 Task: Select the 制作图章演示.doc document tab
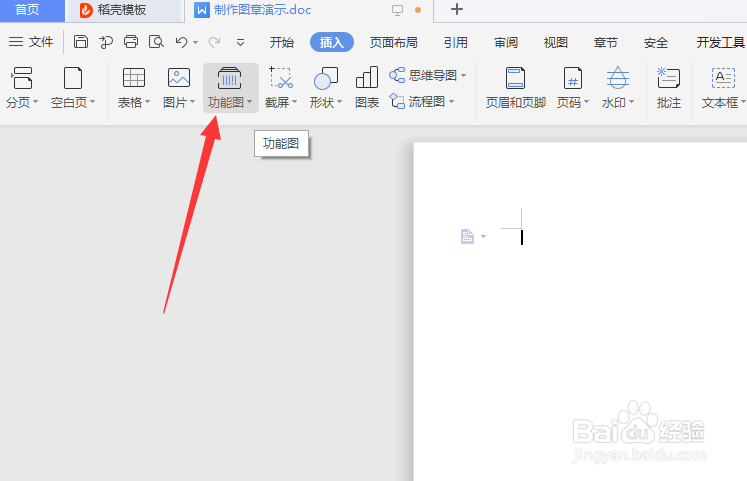pyautogui.click(x=262, y=10)
